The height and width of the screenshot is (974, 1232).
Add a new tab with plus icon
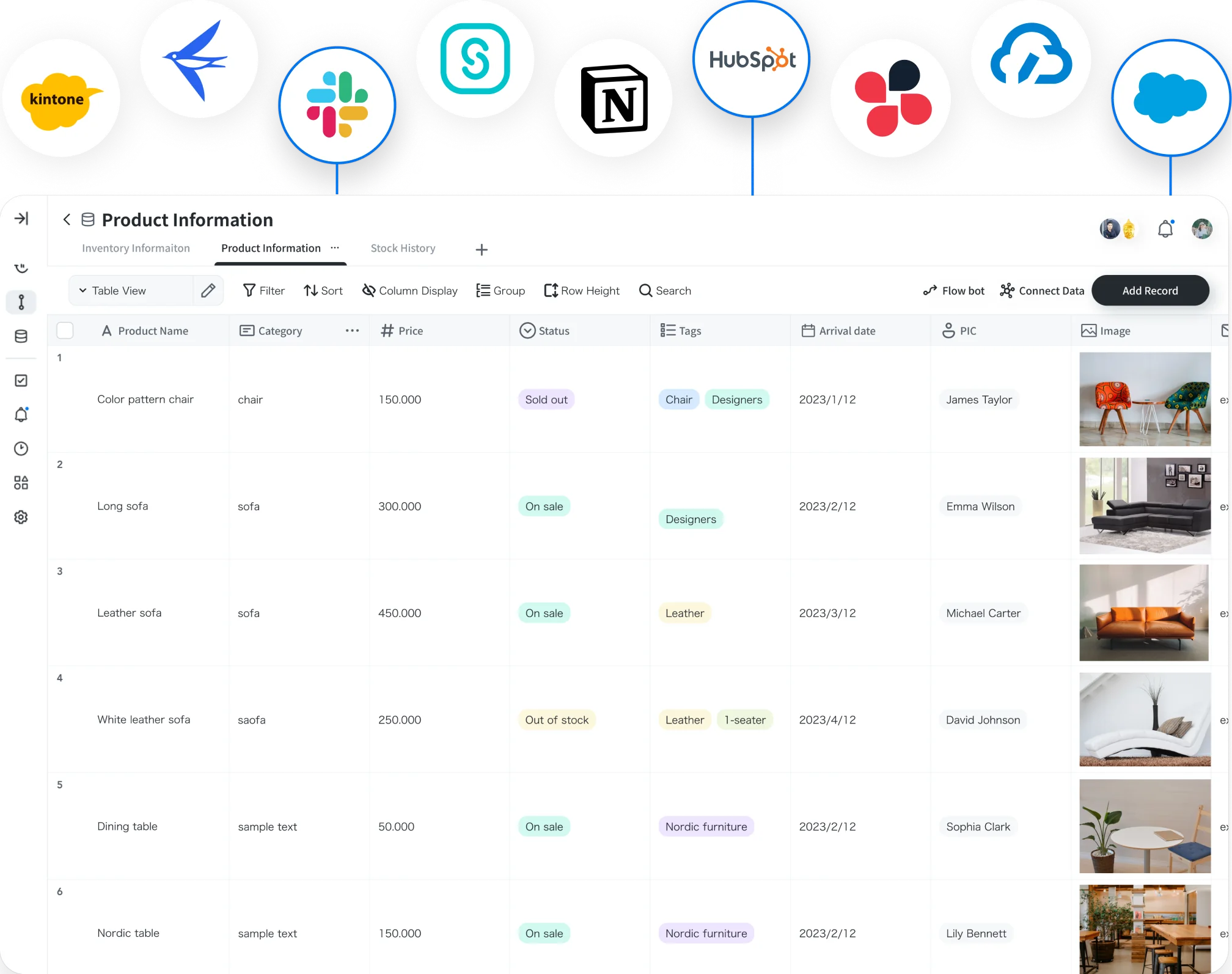482,249
